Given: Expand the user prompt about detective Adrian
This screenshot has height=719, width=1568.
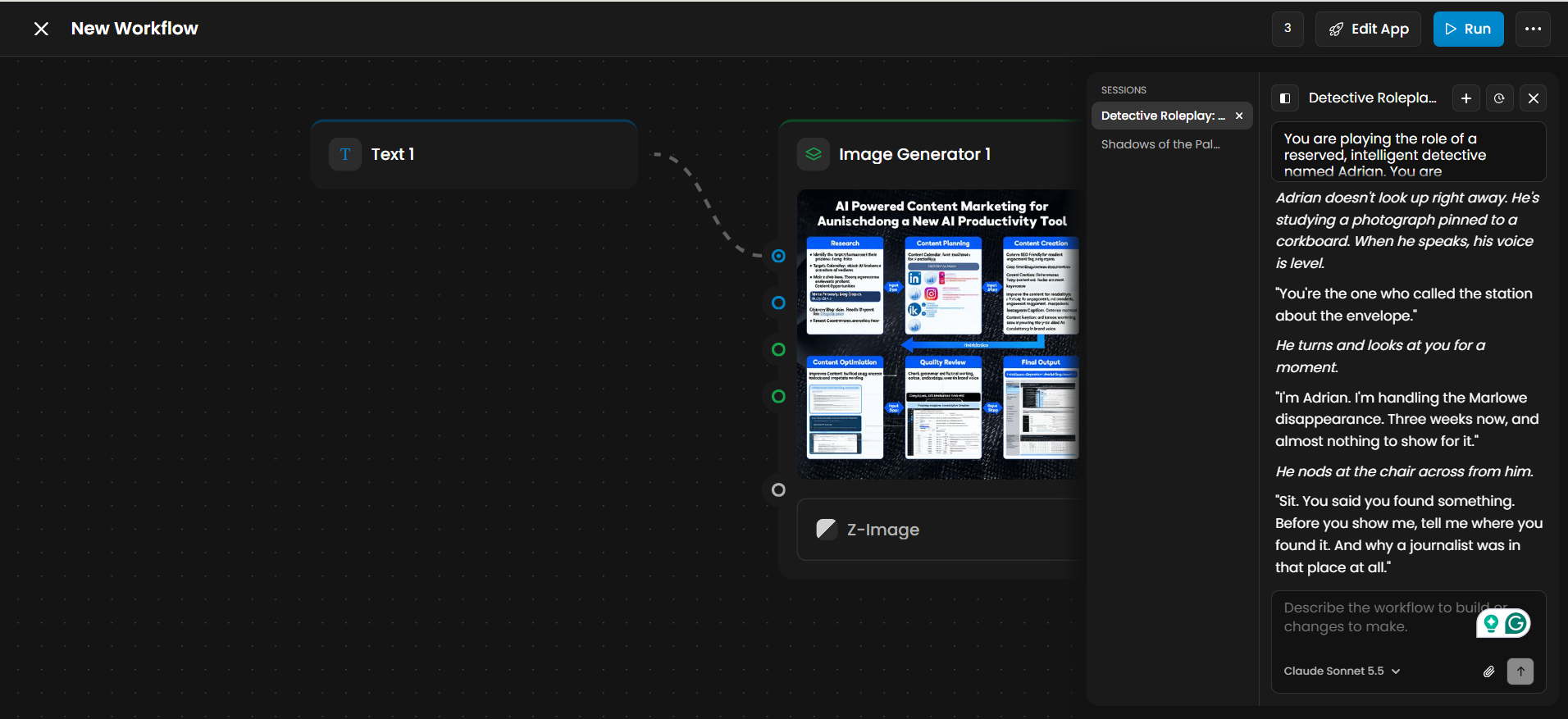Looking at the screenshot, I should (x=1408, y=152).
